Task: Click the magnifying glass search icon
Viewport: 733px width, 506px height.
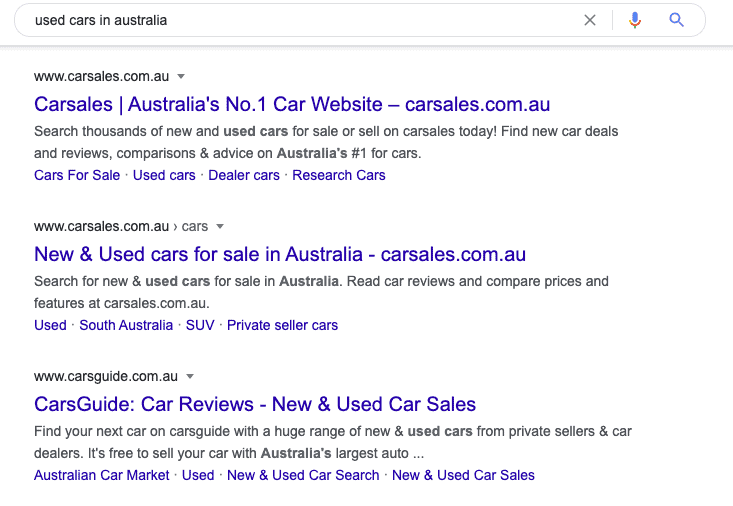Action: [677, 20]
